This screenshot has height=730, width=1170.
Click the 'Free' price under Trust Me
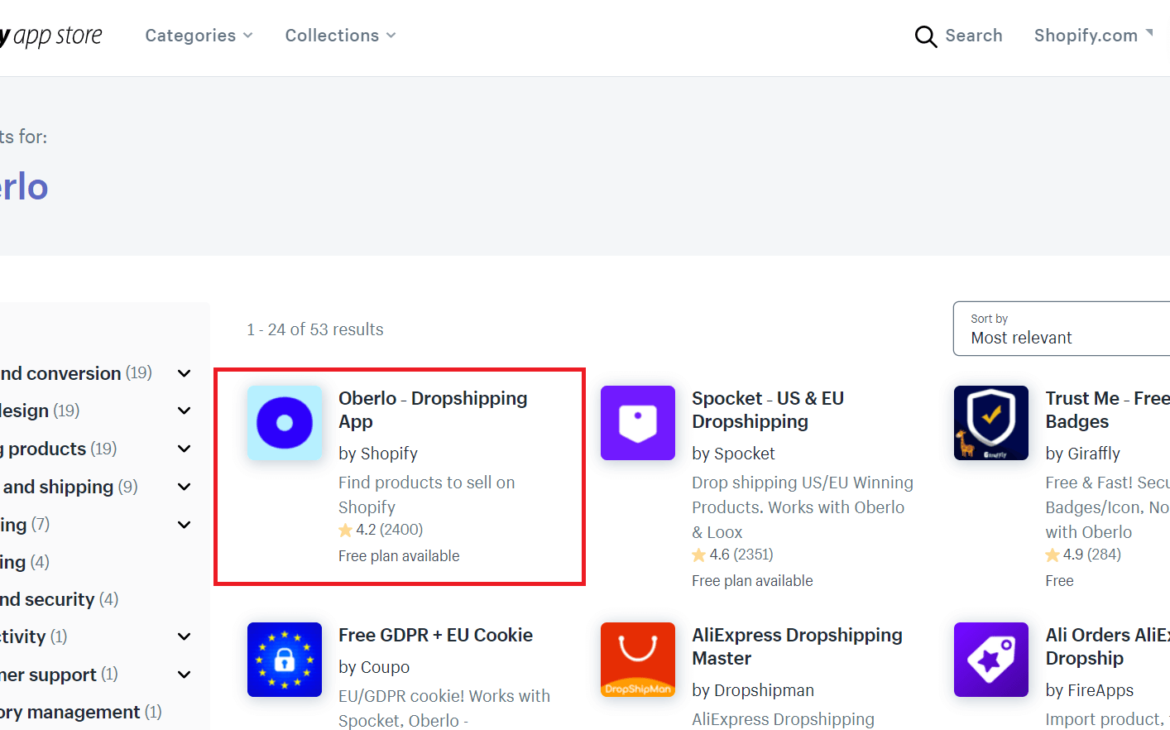pyautogui.click(x=1060, y=581)
